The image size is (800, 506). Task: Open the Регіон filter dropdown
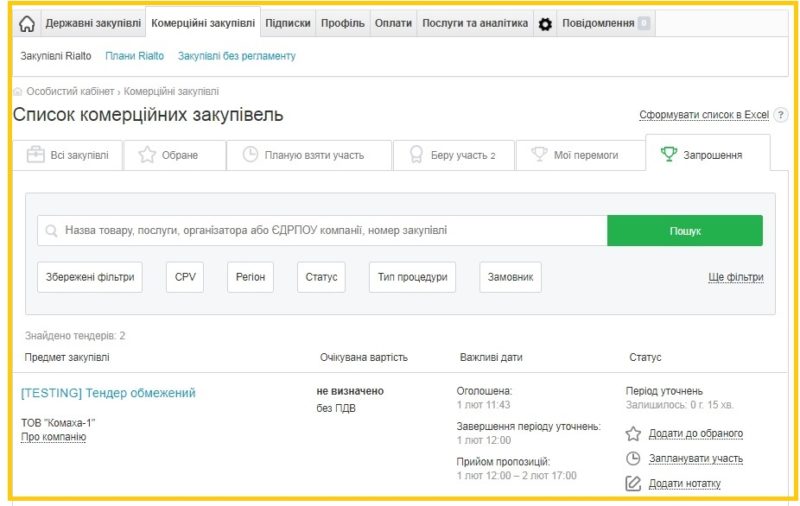tap(250, 277)
